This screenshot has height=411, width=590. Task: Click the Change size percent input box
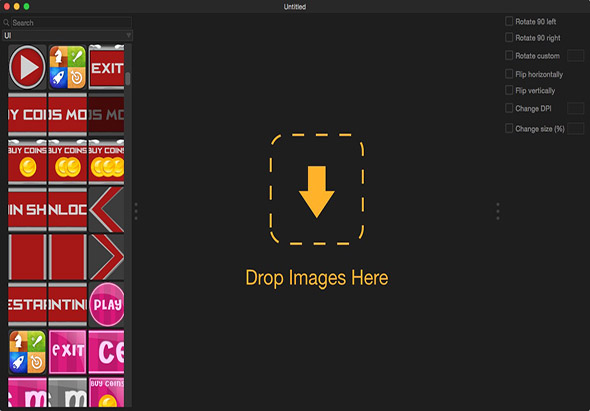[575, 129]
